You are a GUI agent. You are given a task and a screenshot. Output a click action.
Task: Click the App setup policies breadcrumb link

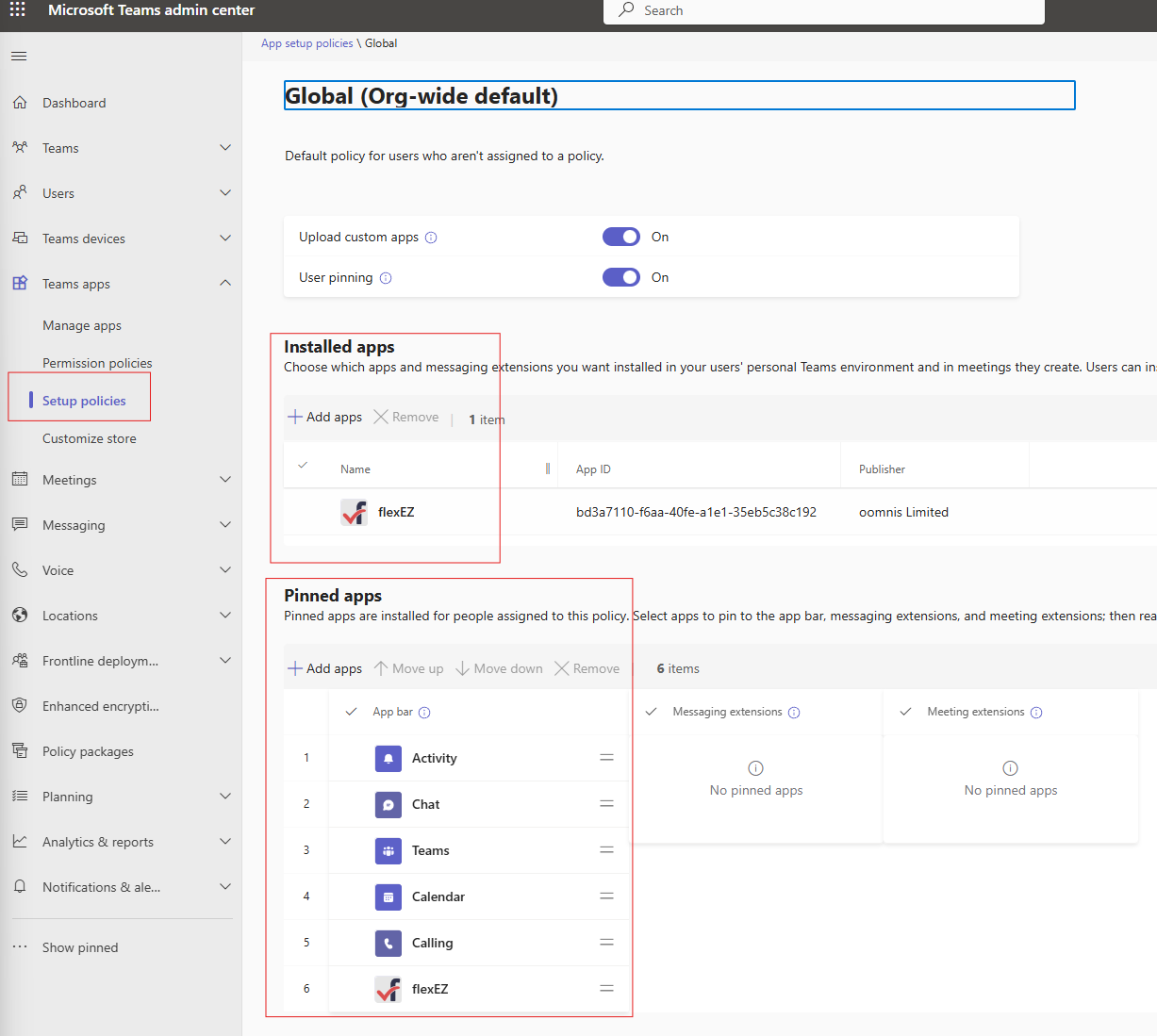[x=307, y=43]
